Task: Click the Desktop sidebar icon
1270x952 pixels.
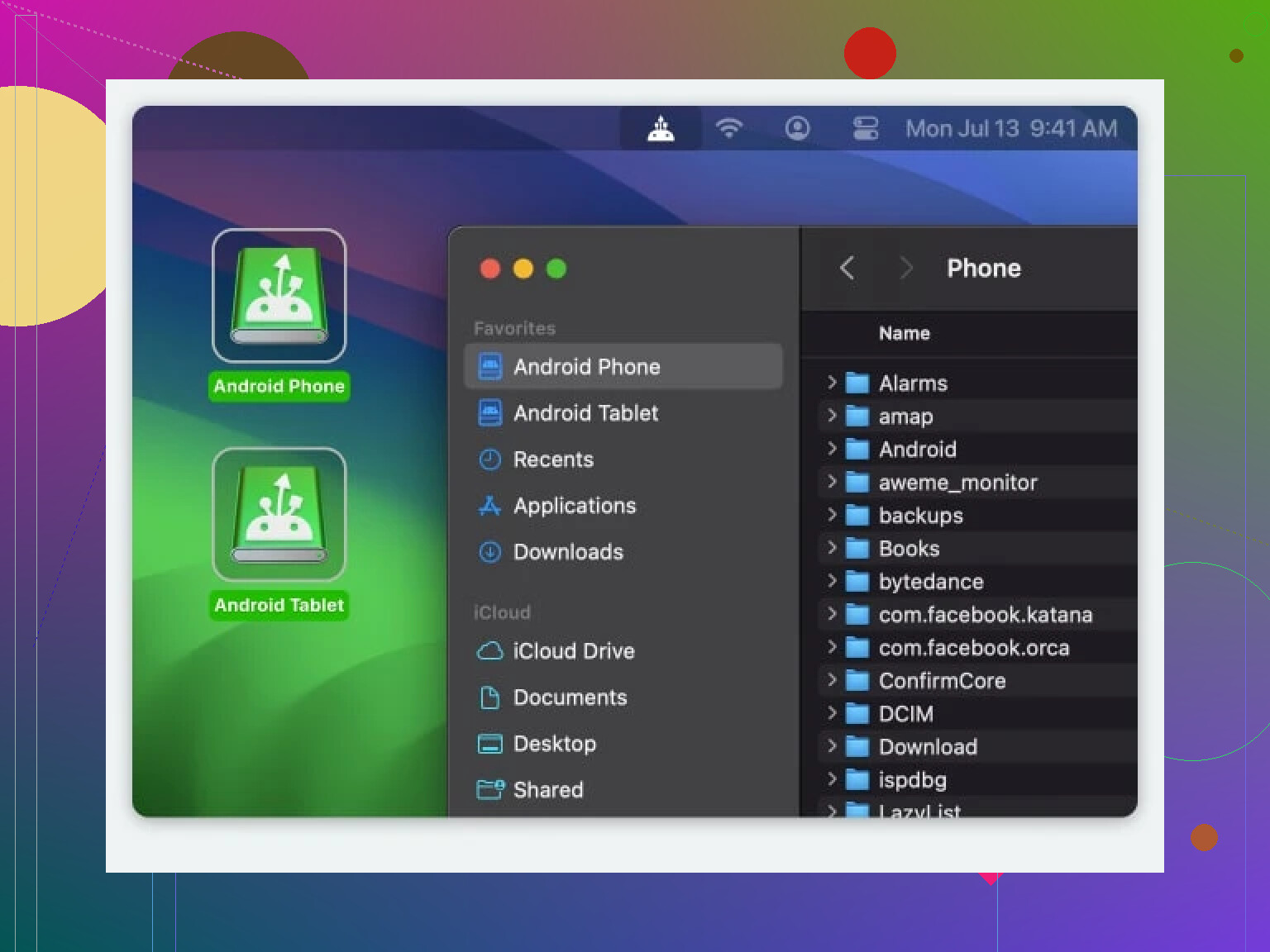Action: tap(490, 744)
